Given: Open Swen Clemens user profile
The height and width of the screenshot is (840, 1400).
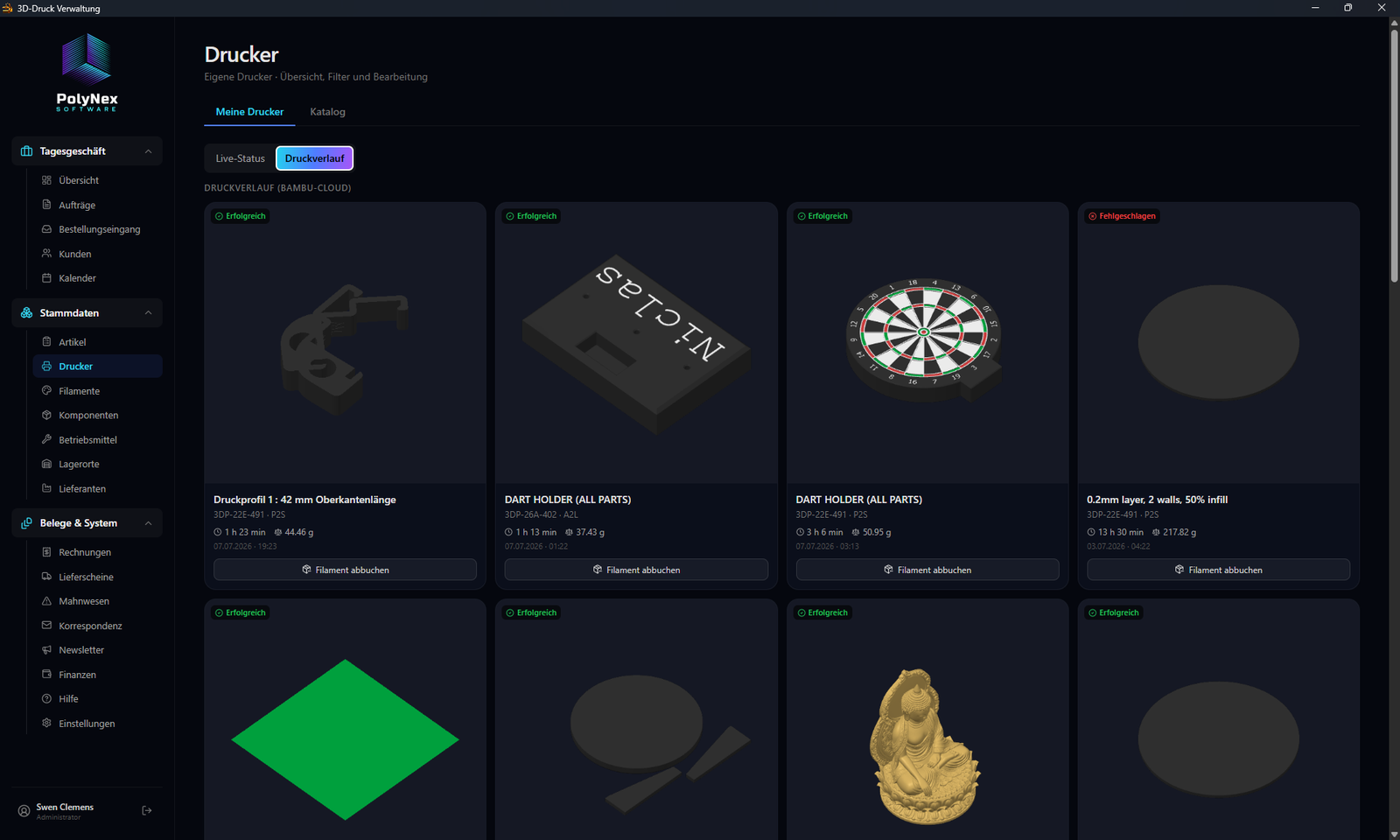Looking at the screenshot, I should tap(65, 811).
